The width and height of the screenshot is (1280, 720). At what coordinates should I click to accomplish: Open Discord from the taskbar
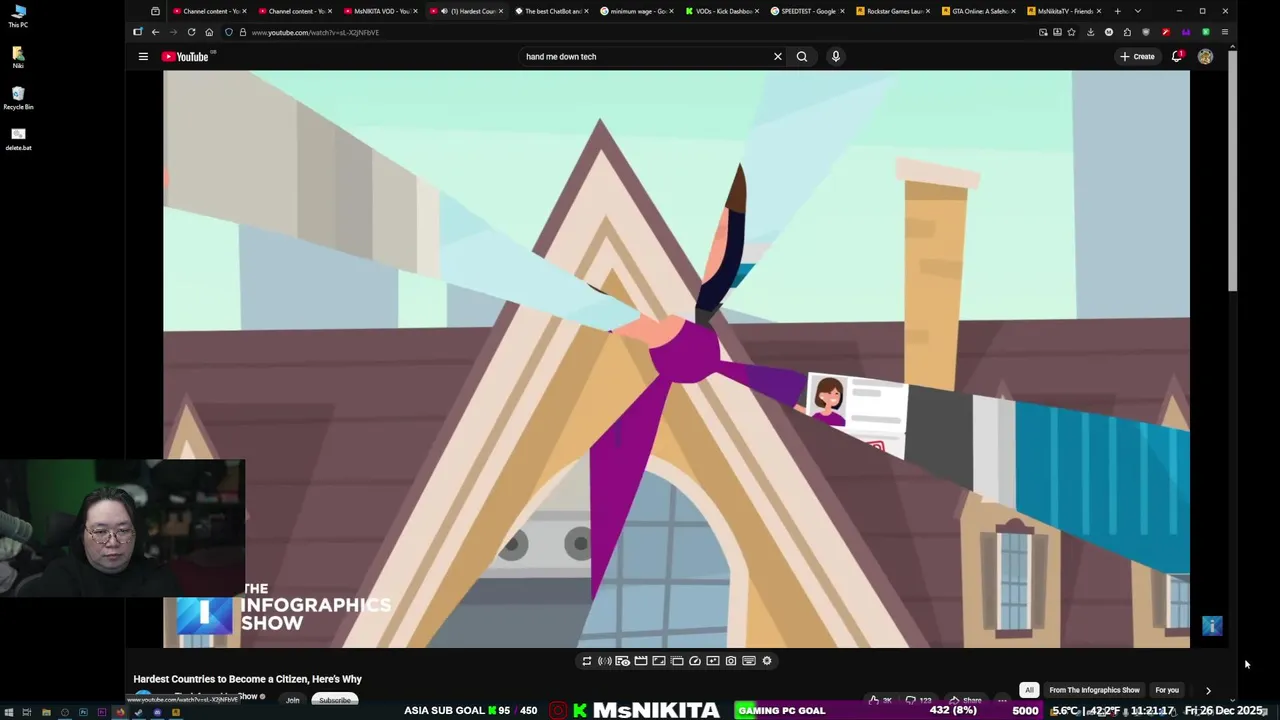pyautogui.click(x=157, y=712)
